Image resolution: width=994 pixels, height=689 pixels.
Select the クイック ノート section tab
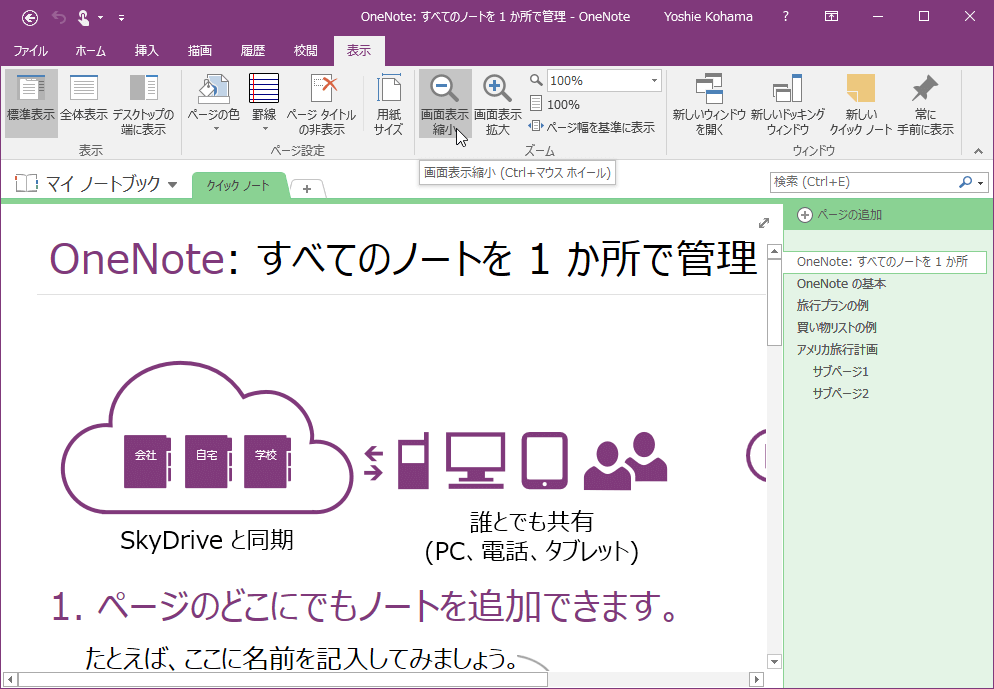pyautogui.click(x=238, y=186)
